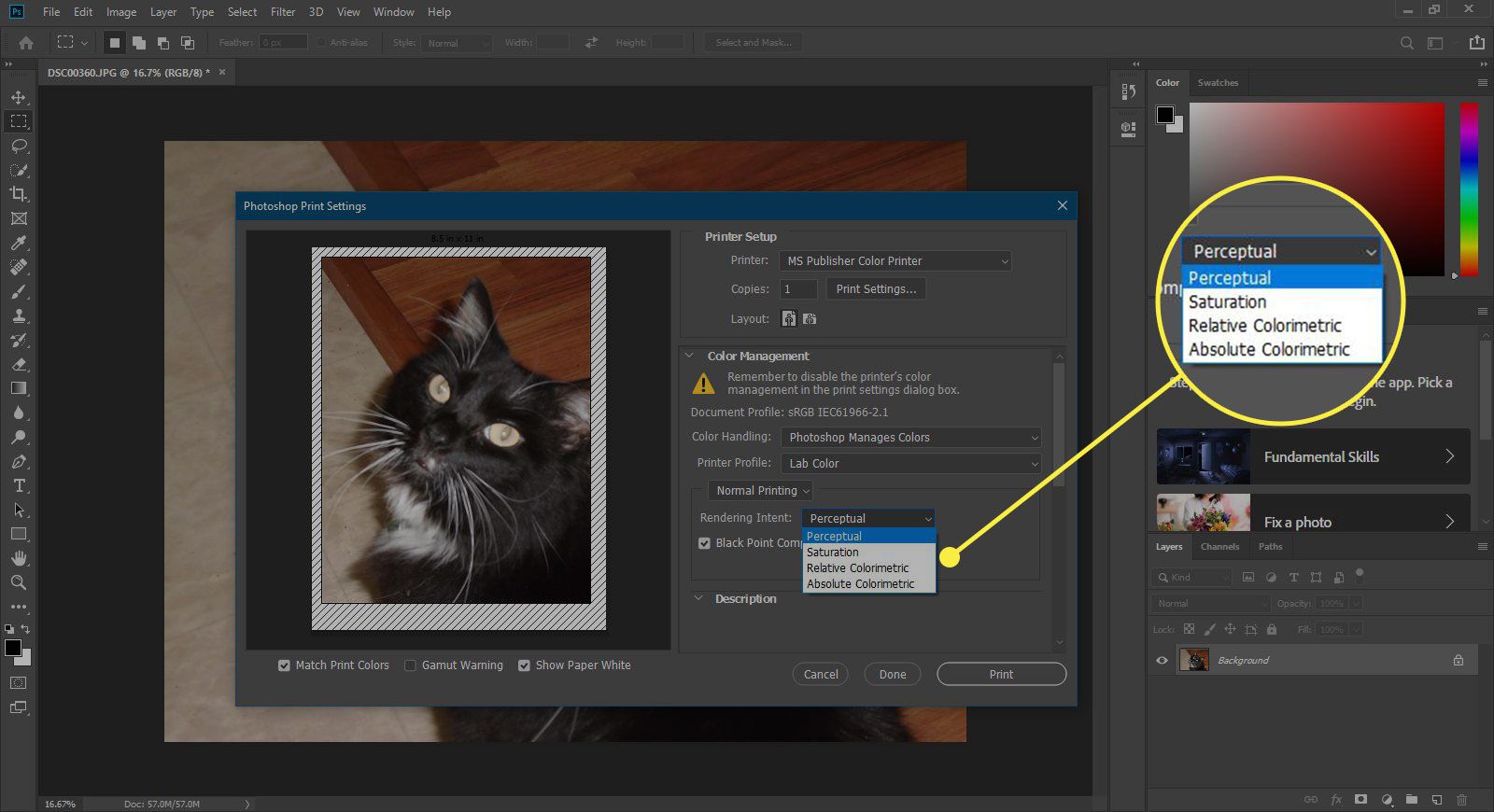1494x812 pixels.
Task: Select the Pen tool
Action: tap(19, 461)
